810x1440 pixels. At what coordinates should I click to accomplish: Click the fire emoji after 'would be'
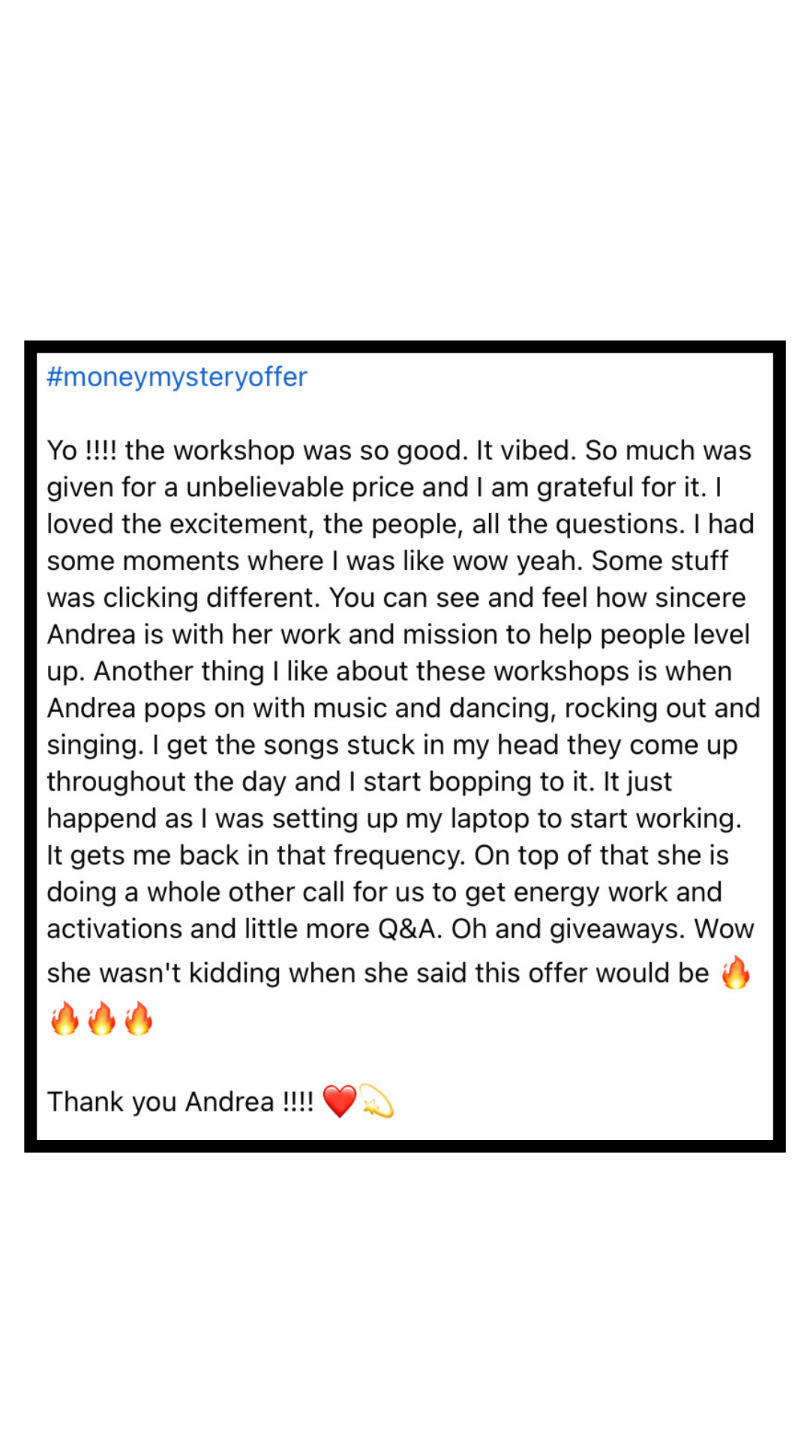(735, 972)
